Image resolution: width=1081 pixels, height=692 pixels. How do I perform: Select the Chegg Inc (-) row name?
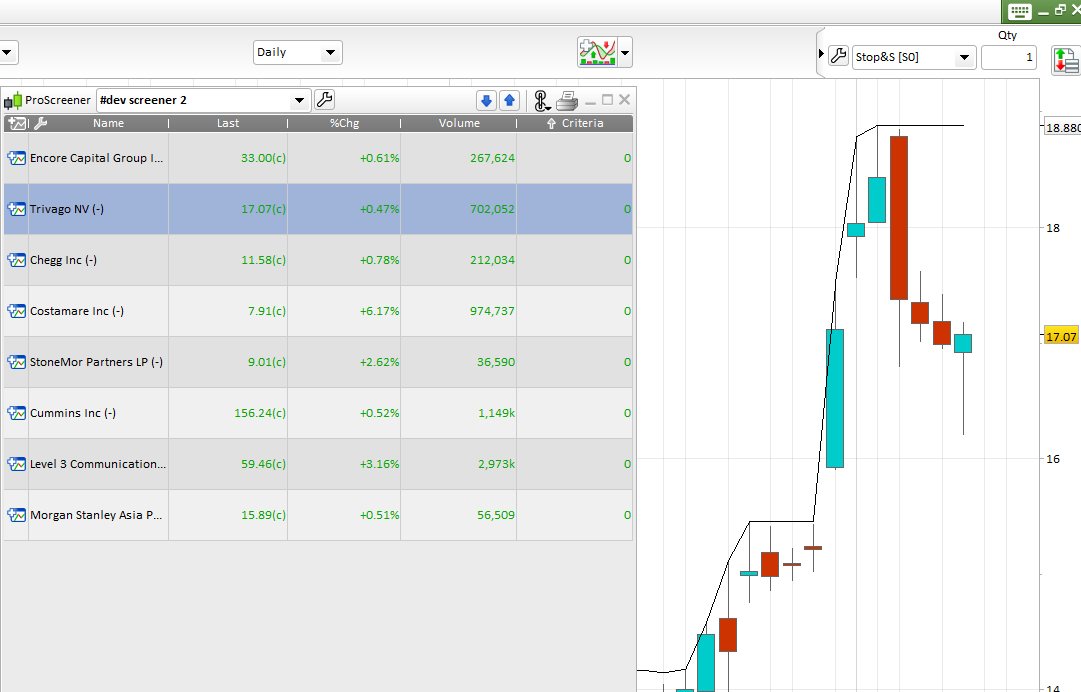pyautogui.click(x=63, y=260)
